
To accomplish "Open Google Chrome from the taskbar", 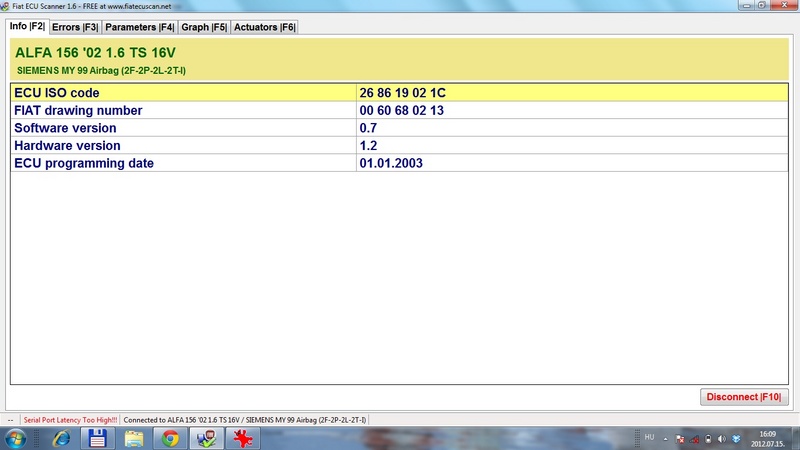I will point(171,438).
